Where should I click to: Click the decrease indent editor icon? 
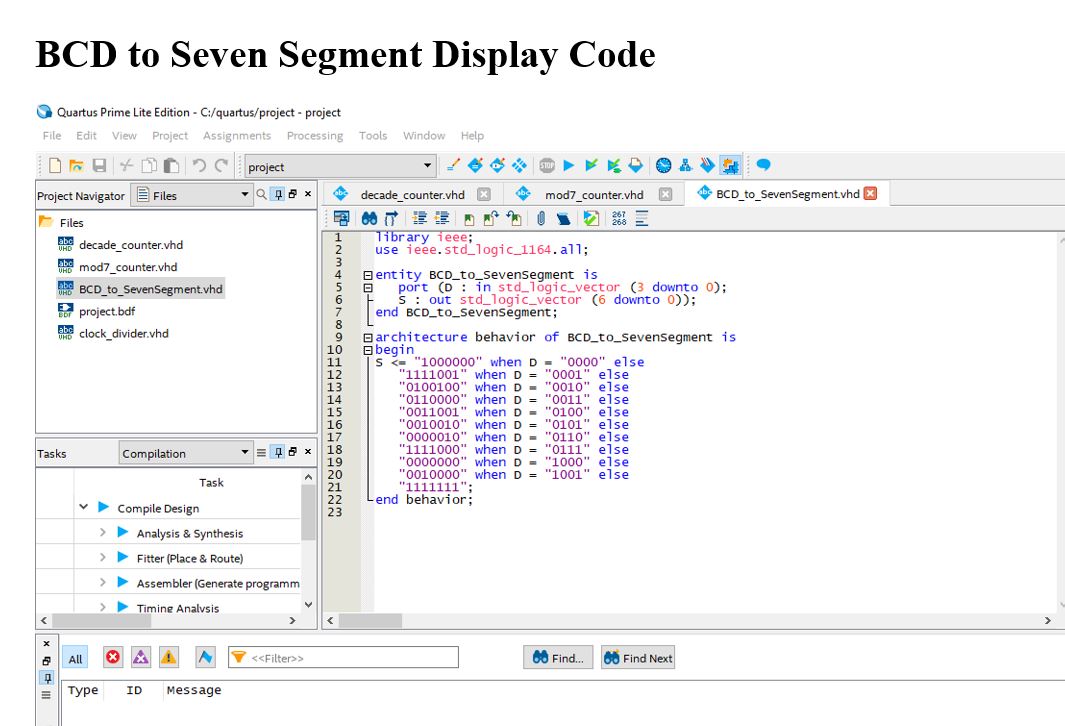click(442, 218)
